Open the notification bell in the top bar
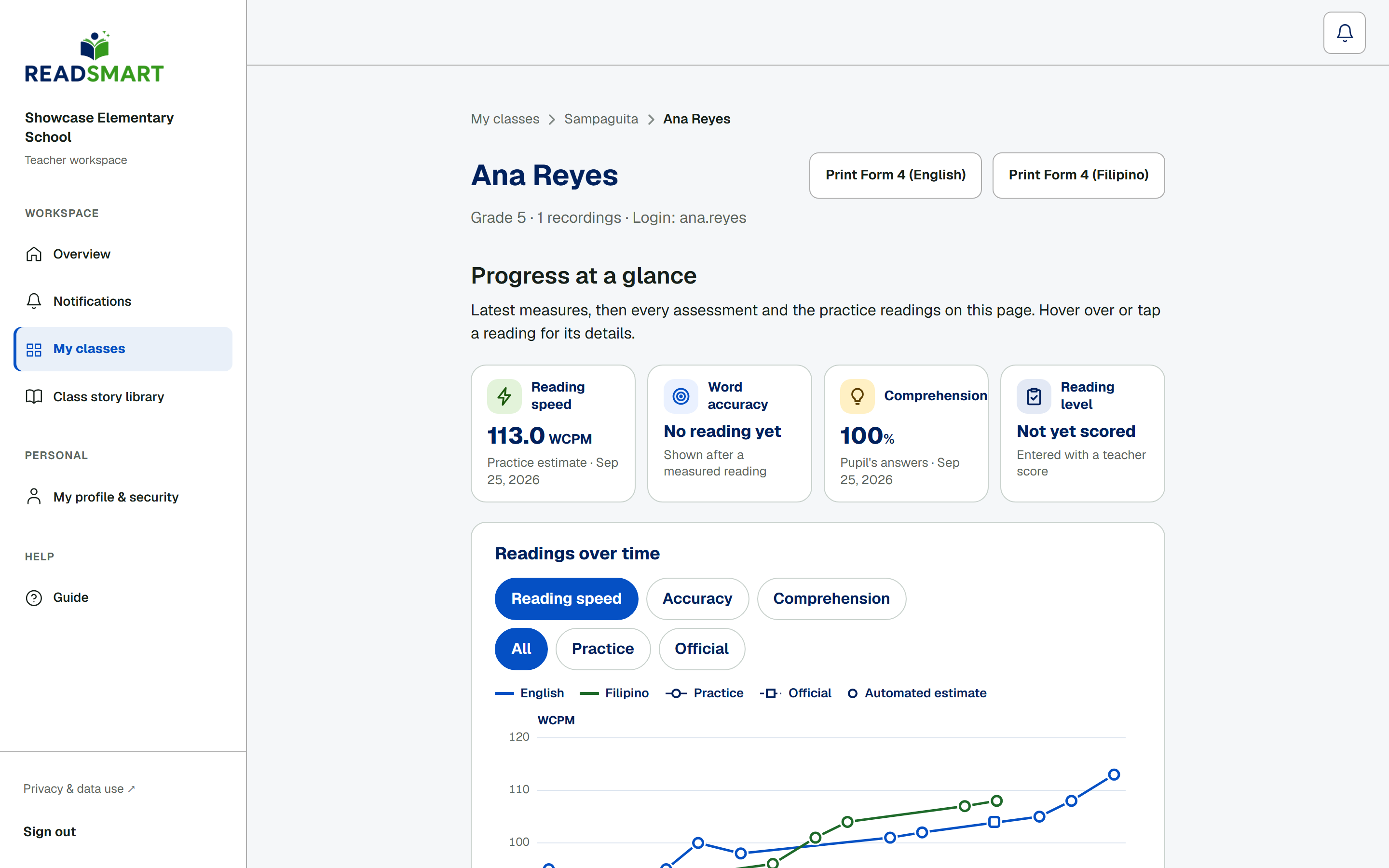 click(x=1344, y=33)
